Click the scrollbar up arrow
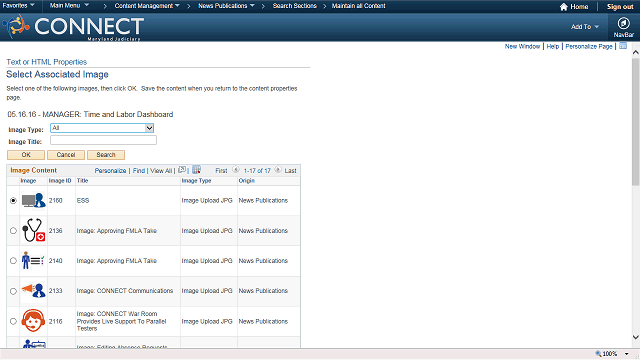 click(x=636, y=52)
